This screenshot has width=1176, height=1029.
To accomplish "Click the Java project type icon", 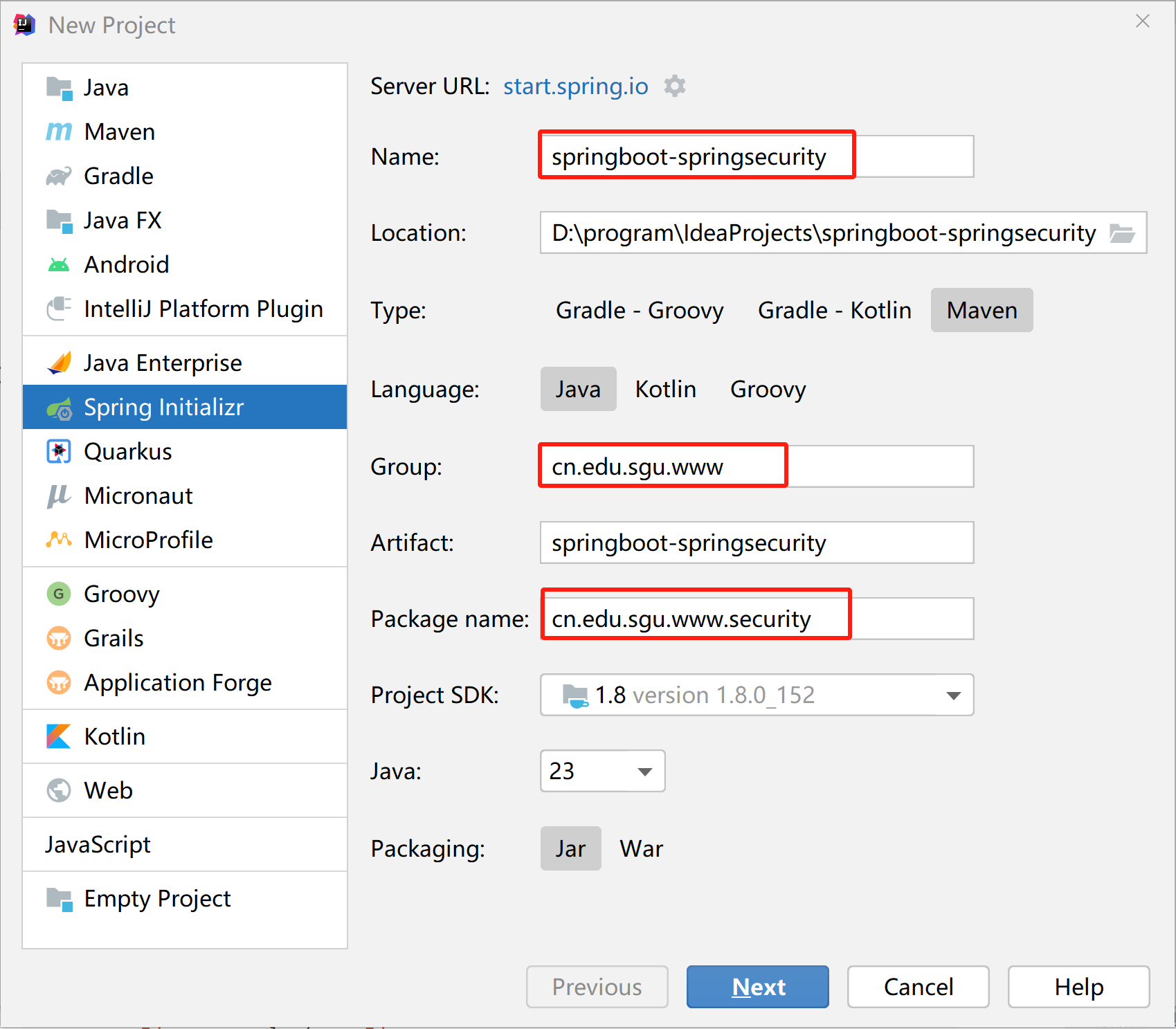I will 59,88.
